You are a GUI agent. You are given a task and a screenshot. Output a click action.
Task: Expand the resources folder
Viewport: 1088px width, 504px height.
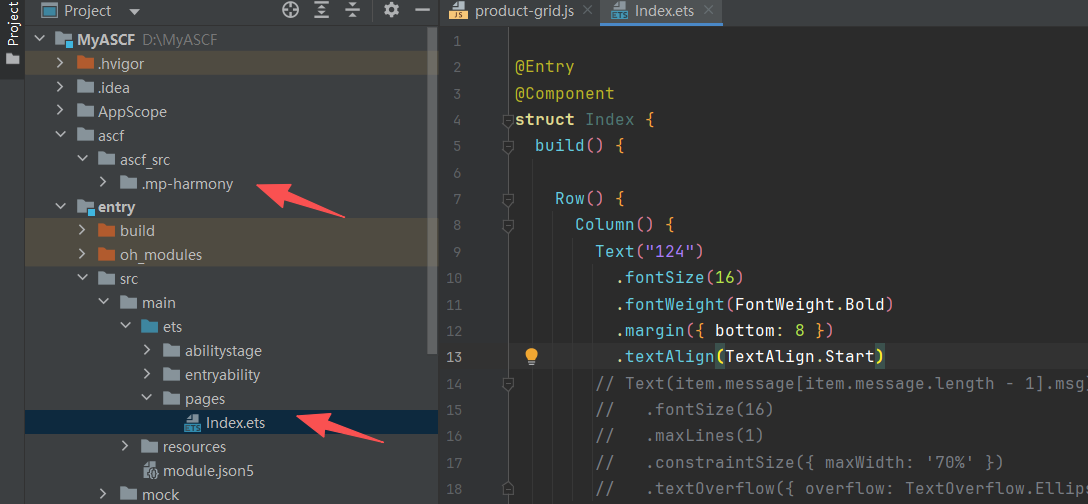[124, 447]
